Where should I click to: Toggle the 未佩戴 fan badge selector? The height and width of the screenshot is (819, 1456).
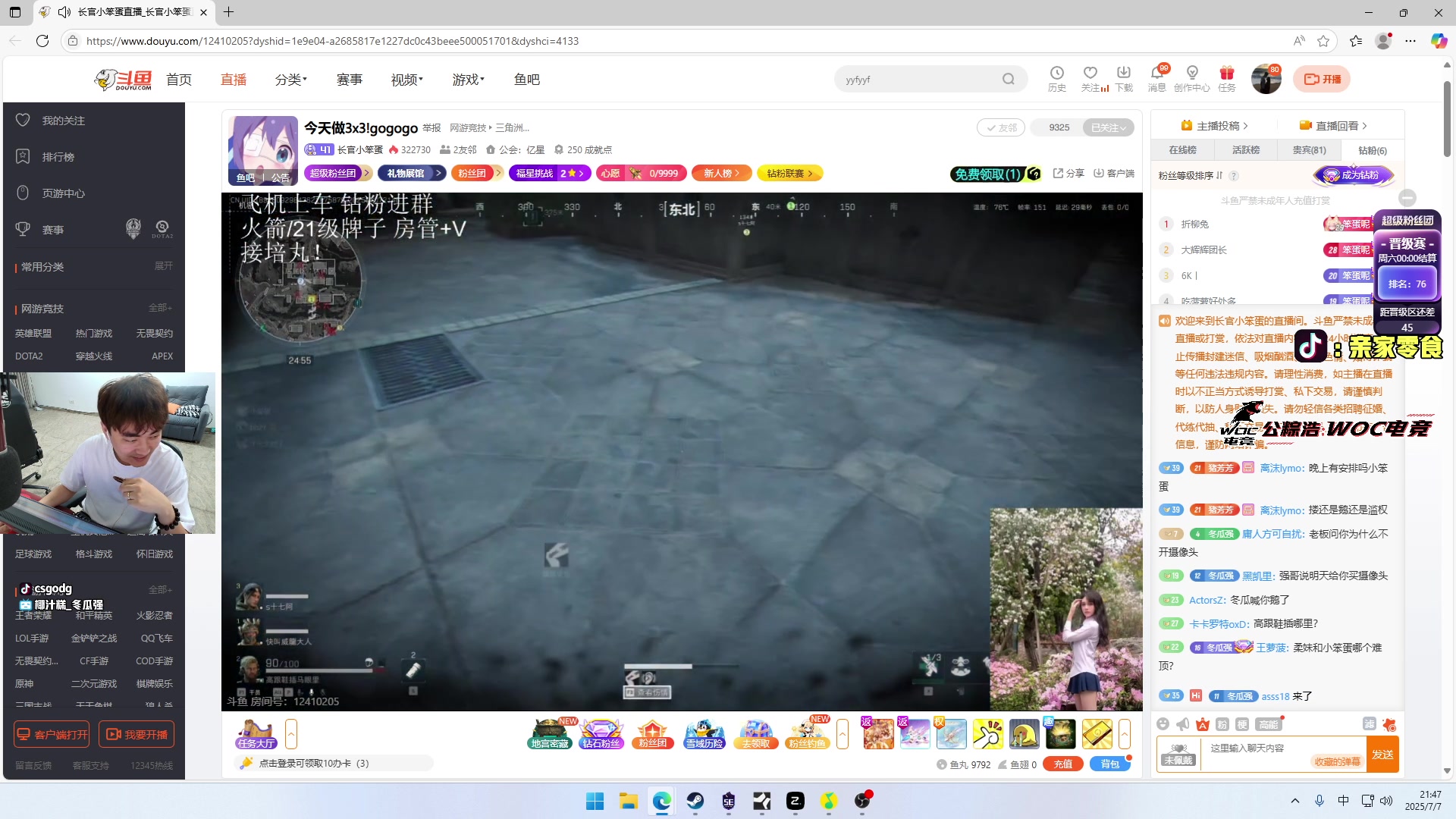(x=1178, y=755)
